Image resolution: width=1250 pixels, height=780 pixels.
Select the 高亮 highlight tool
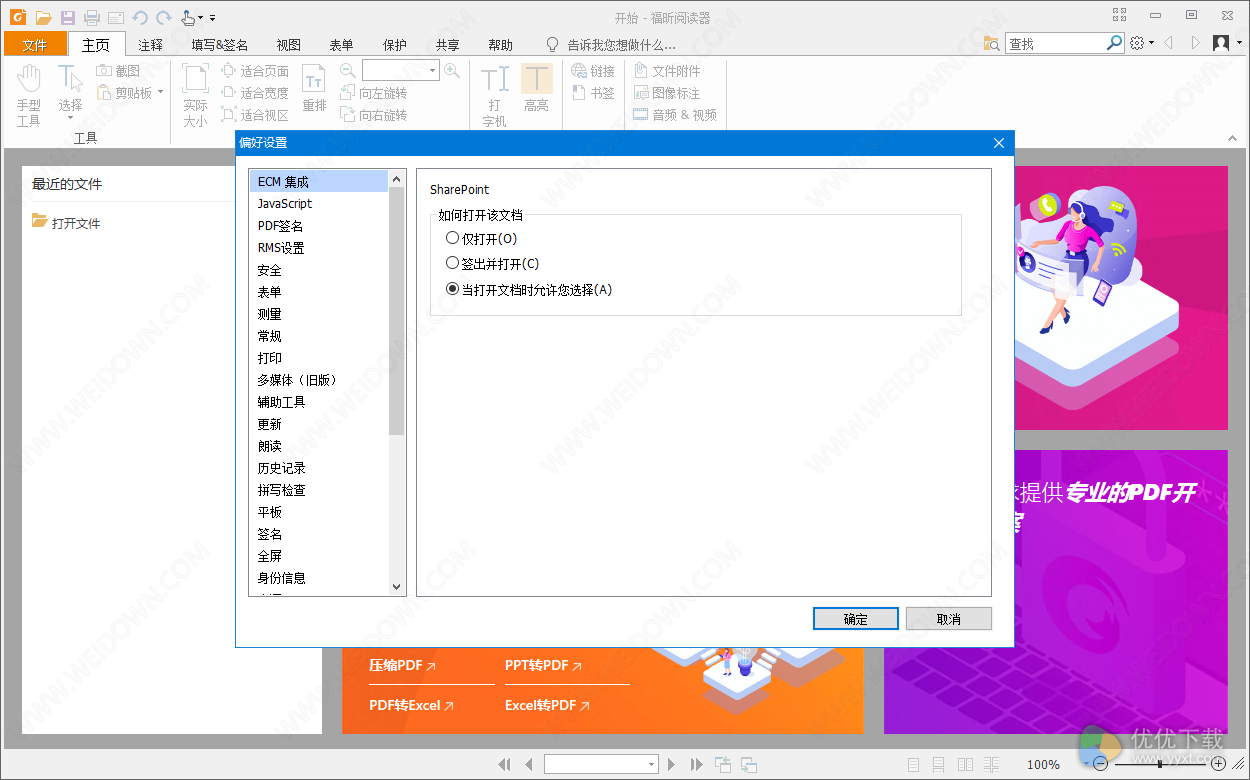[537, 90]
